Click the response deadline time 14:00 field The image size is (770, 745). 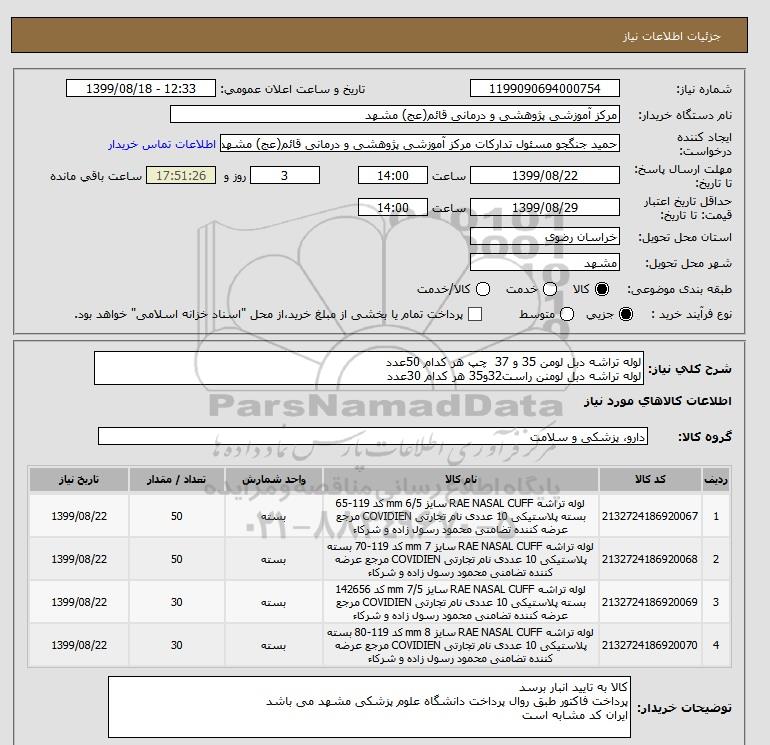[393, 175]
